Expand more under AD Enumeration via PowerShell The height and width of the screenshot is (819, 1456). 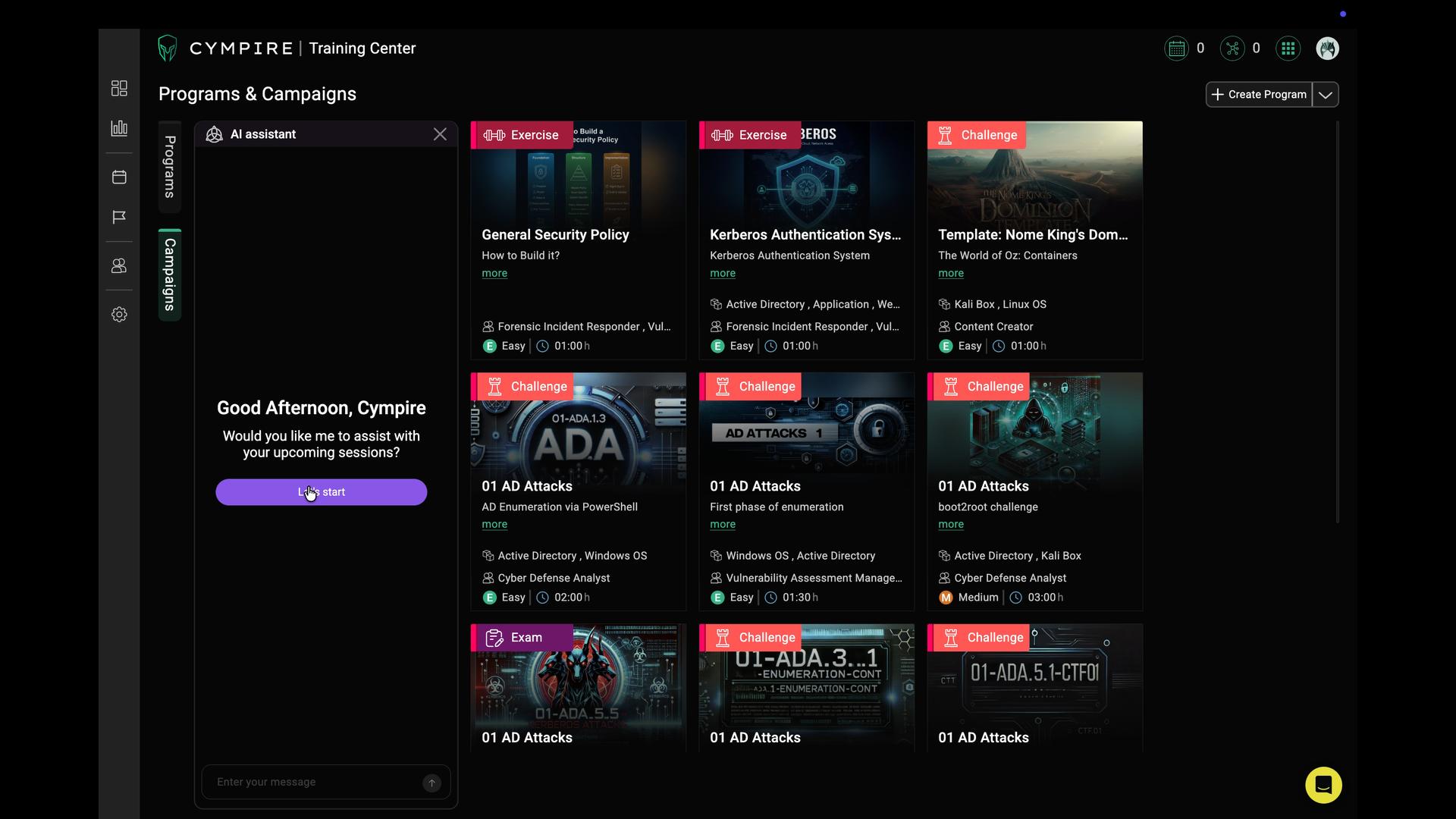494,524
